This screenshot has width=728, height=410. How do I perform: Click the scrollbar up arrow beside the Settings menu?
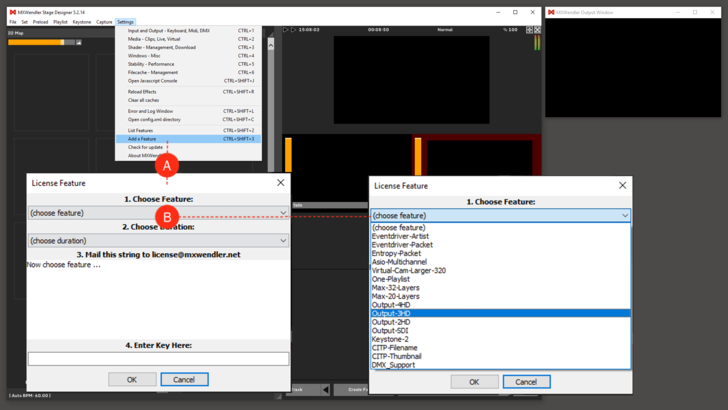[x=271, y=46]
